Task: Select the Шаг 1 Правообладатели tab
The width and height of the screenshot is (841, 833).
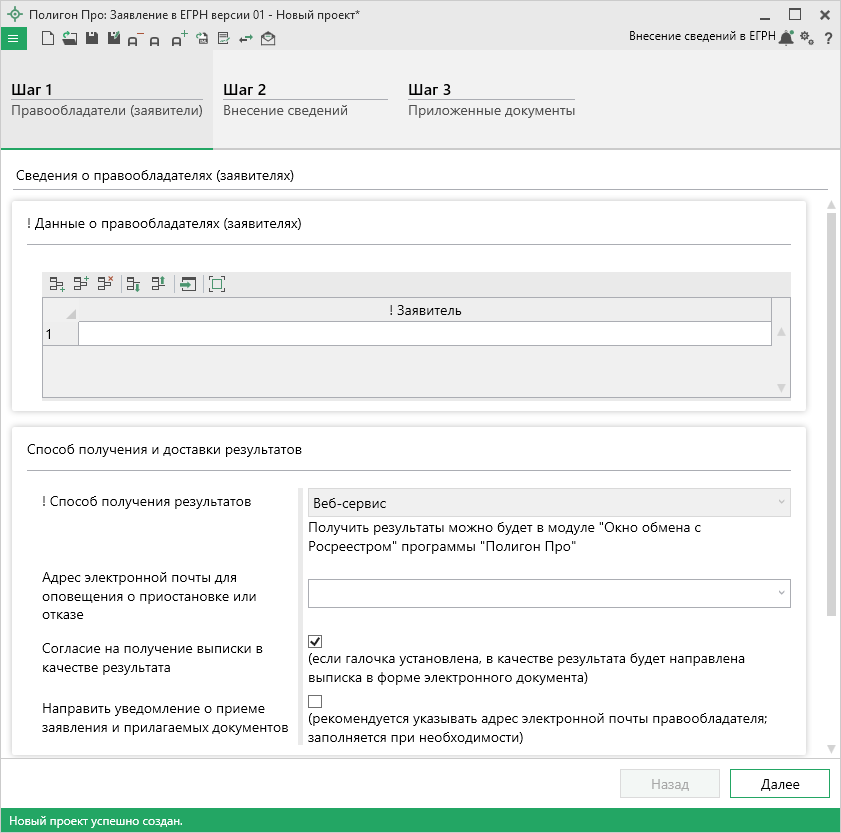Action: [x=106, y=100]
